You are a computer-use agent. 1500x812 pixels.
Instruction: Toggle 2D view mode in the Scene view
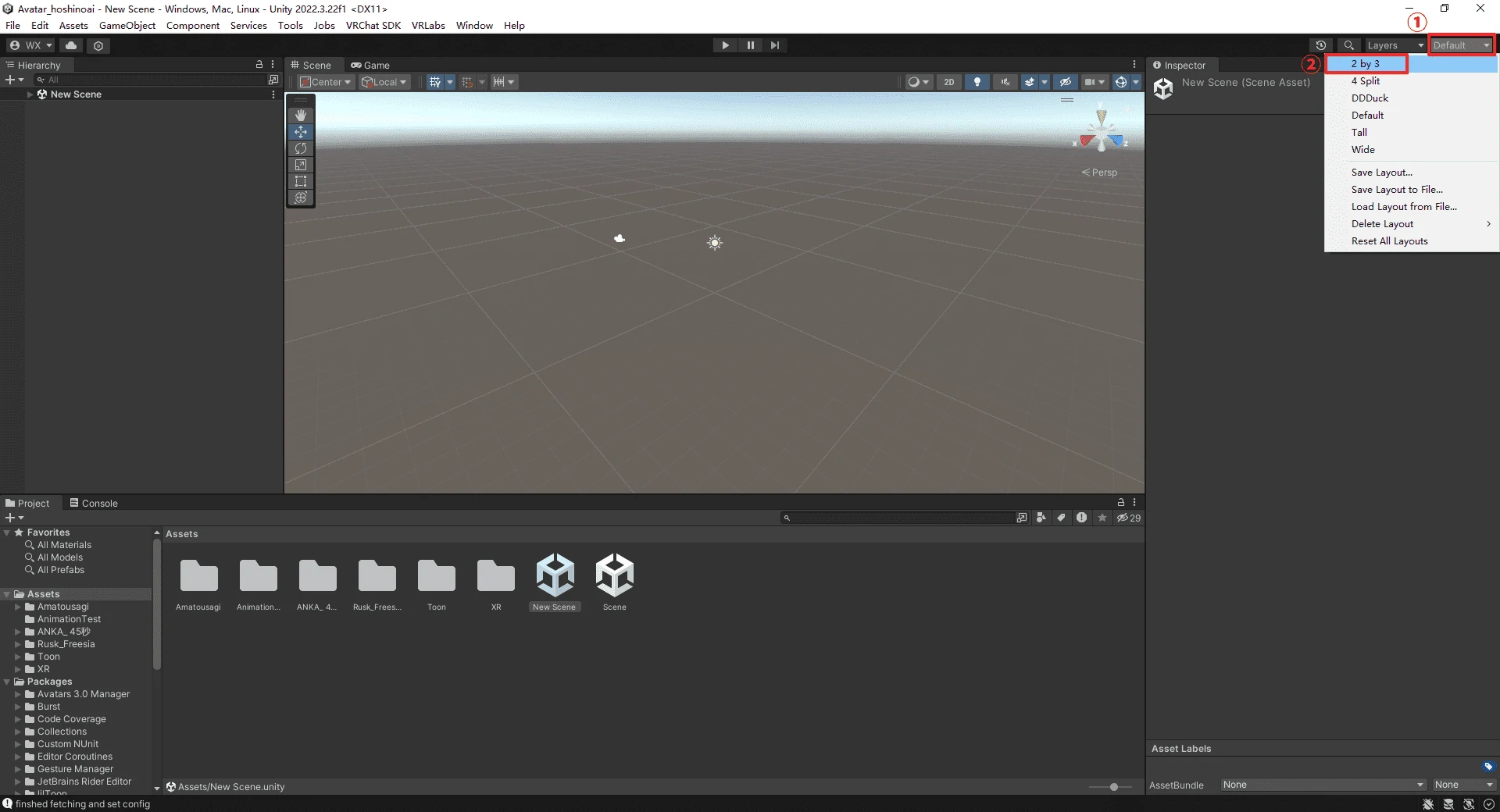[950, 81]
